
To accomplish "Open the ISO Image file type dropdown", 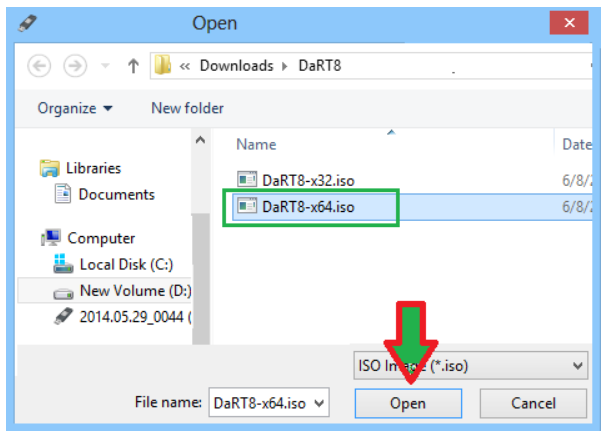I will click(471, 366).
